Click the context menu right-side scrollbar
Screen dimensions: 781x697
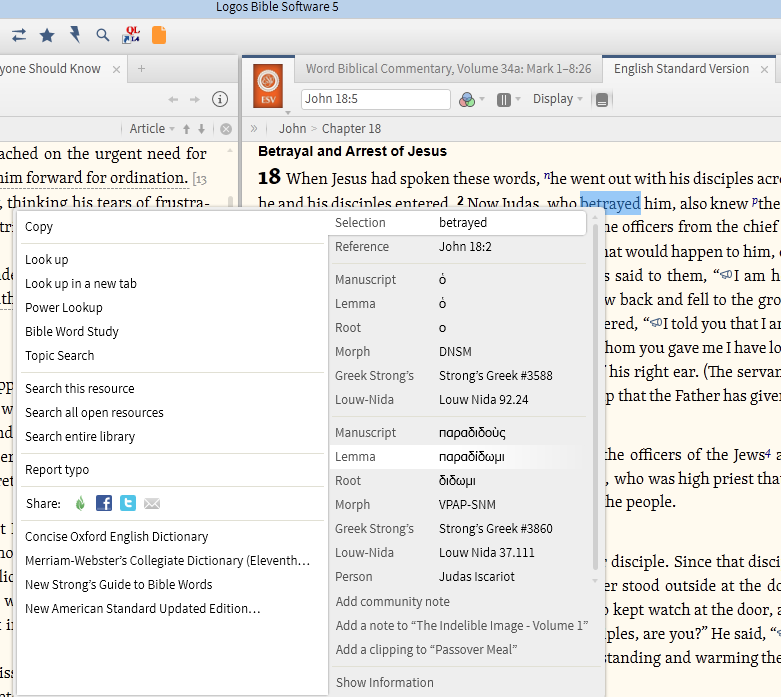594,396
